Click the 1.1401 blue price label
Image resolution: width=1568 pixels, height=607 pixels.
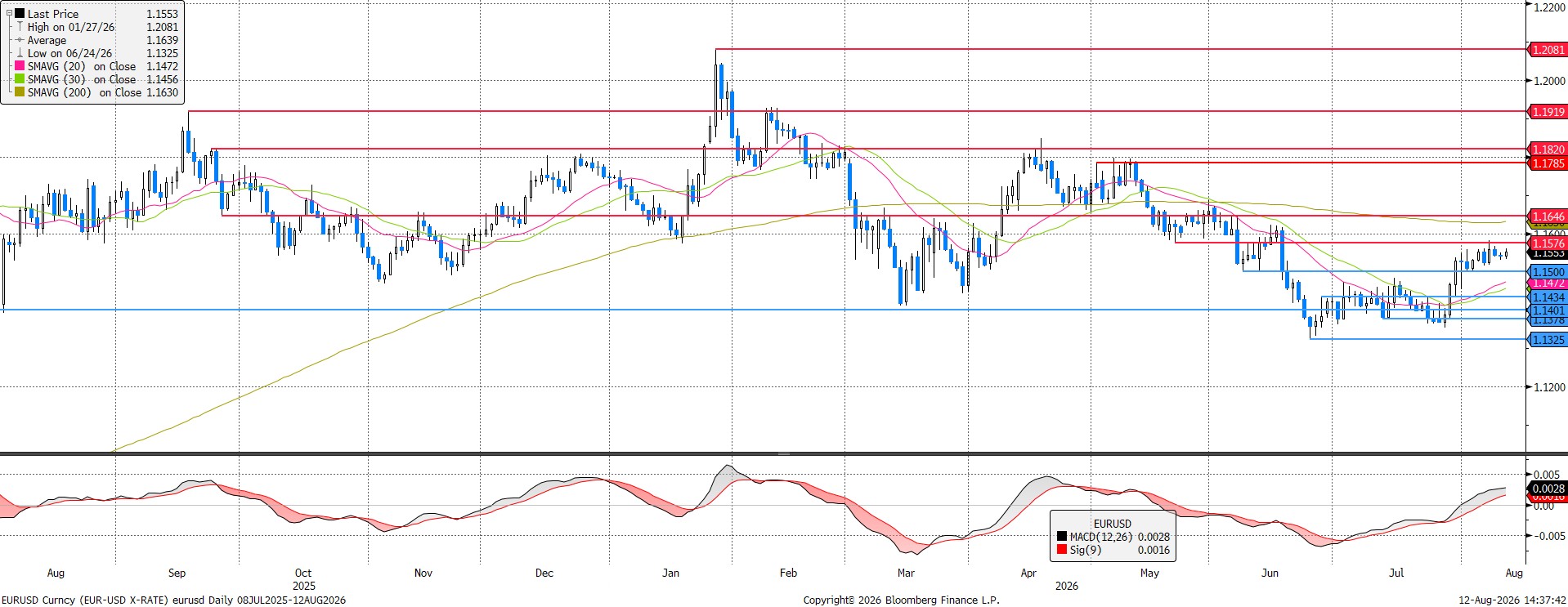pyautogui.click(x=1548, y=310)
